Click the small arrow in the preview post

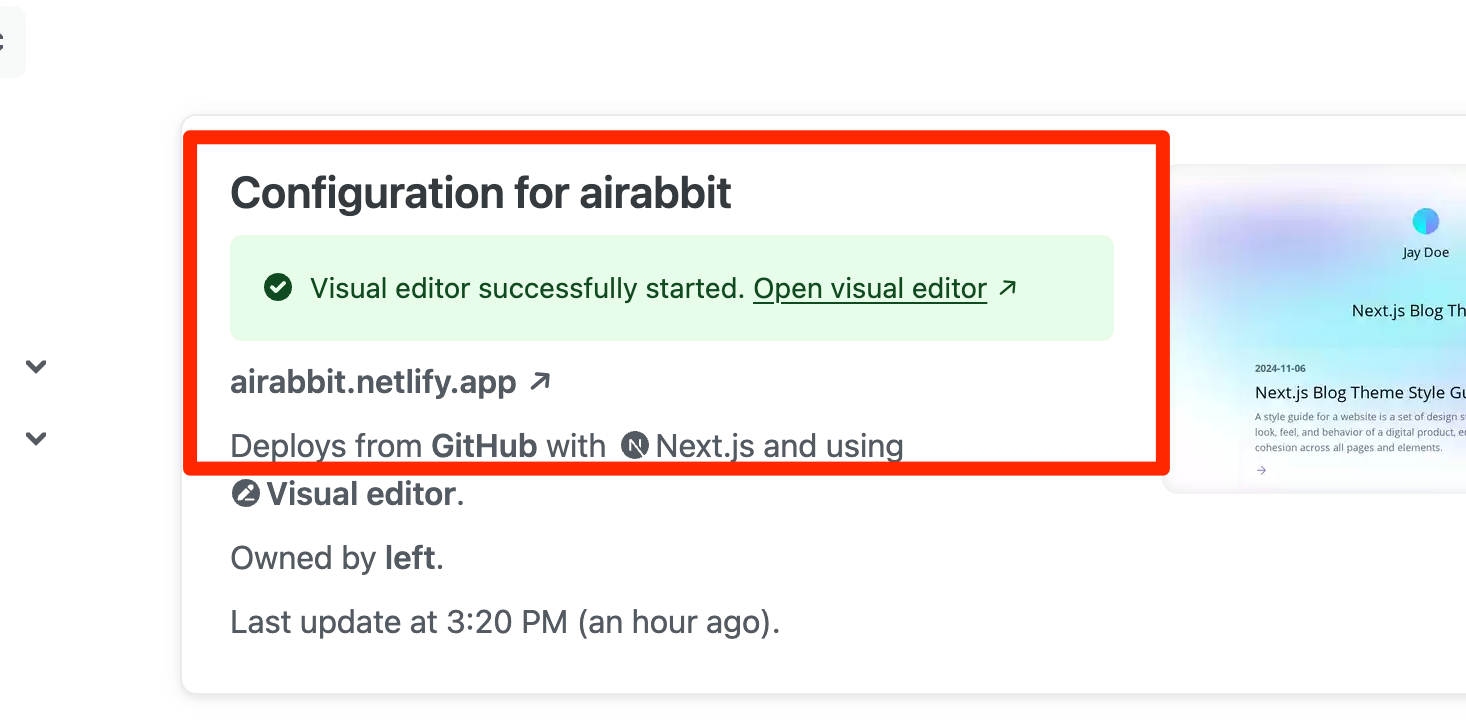pos(1261,470)
